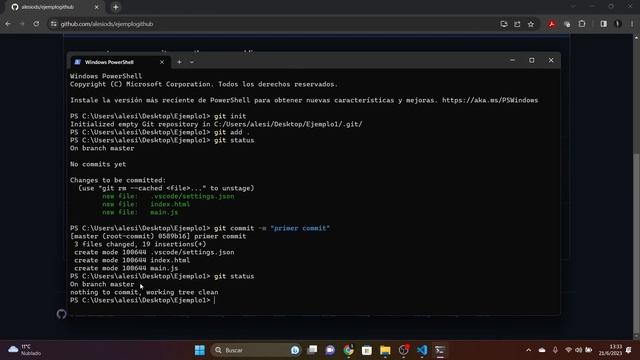The height and width of the screenshot is (360, 640).
Task: Go forward in the Chrome browser
Action: (22, 24)
